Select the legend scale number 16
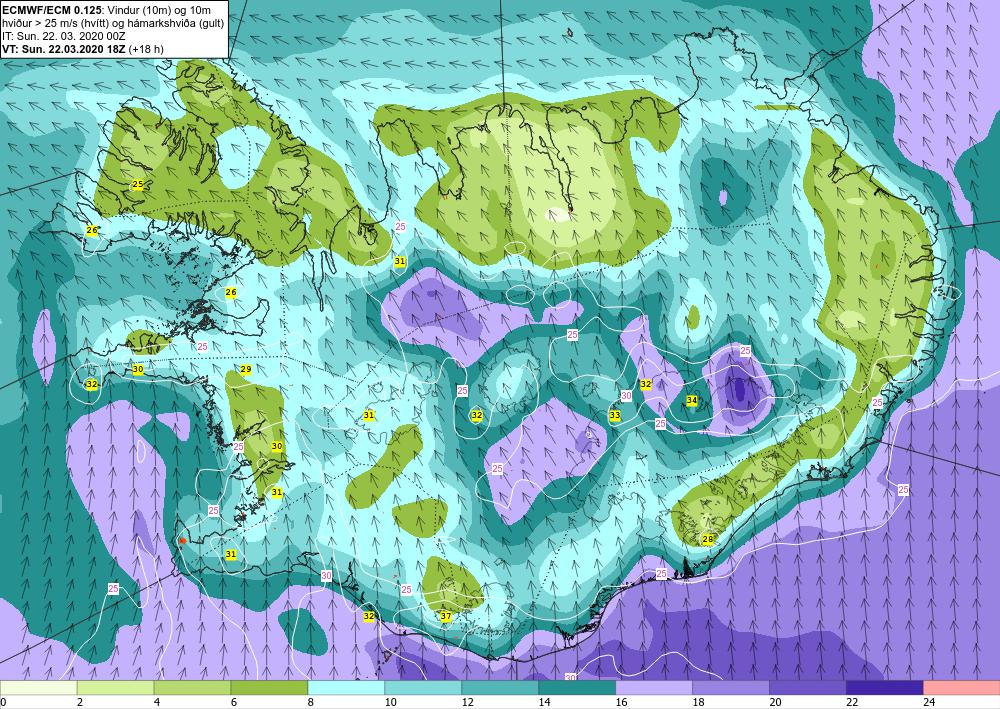 tap(621, 702)
